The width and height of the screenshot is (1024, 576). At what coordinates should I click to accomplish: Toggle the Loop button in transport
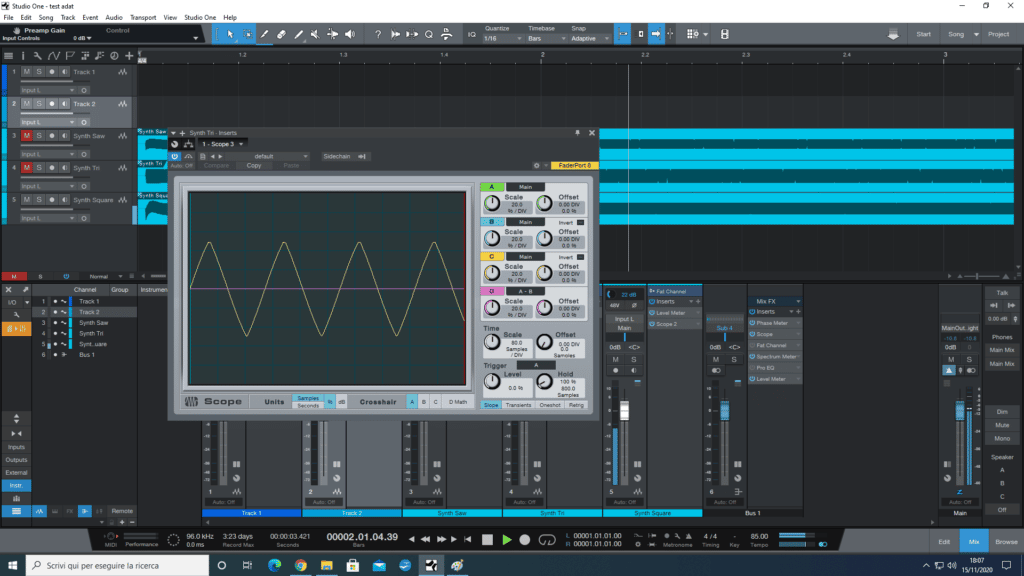pos(547,540)
